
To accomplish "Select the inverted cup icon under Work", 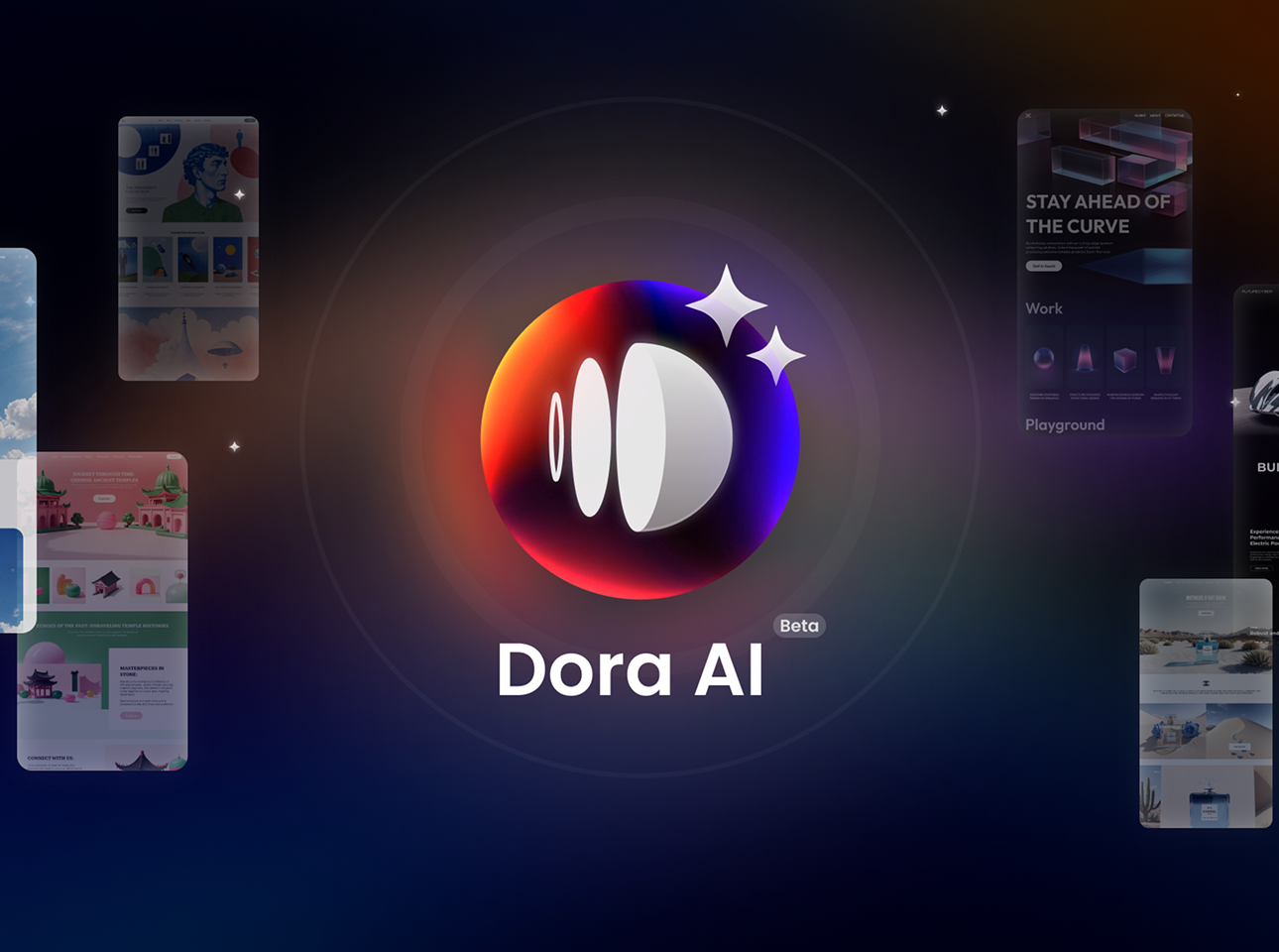I will (x=1165, y=358).
